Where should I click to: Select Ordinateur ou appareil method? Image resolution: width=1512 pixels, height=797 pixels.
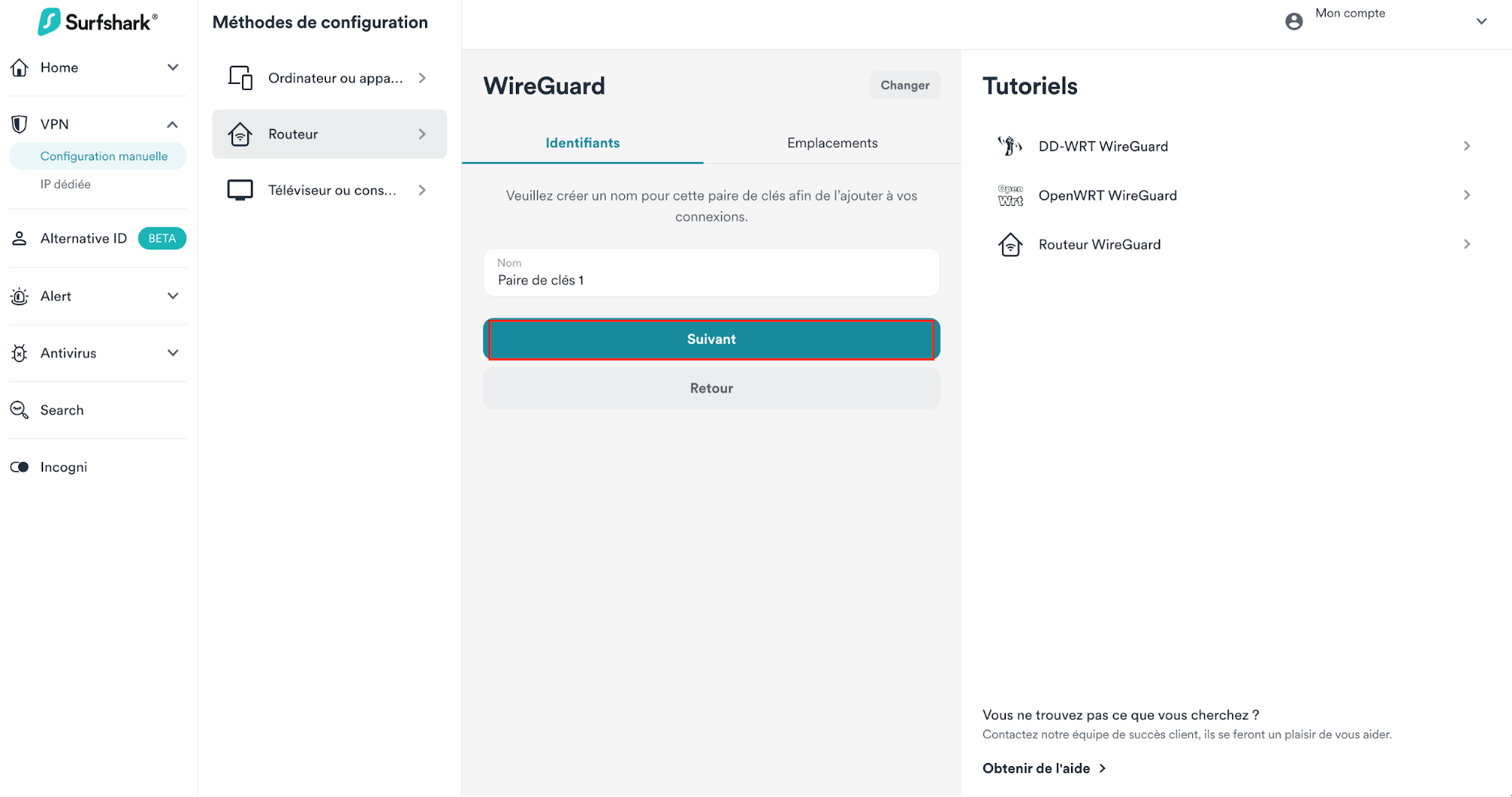(x=329, y=78)
